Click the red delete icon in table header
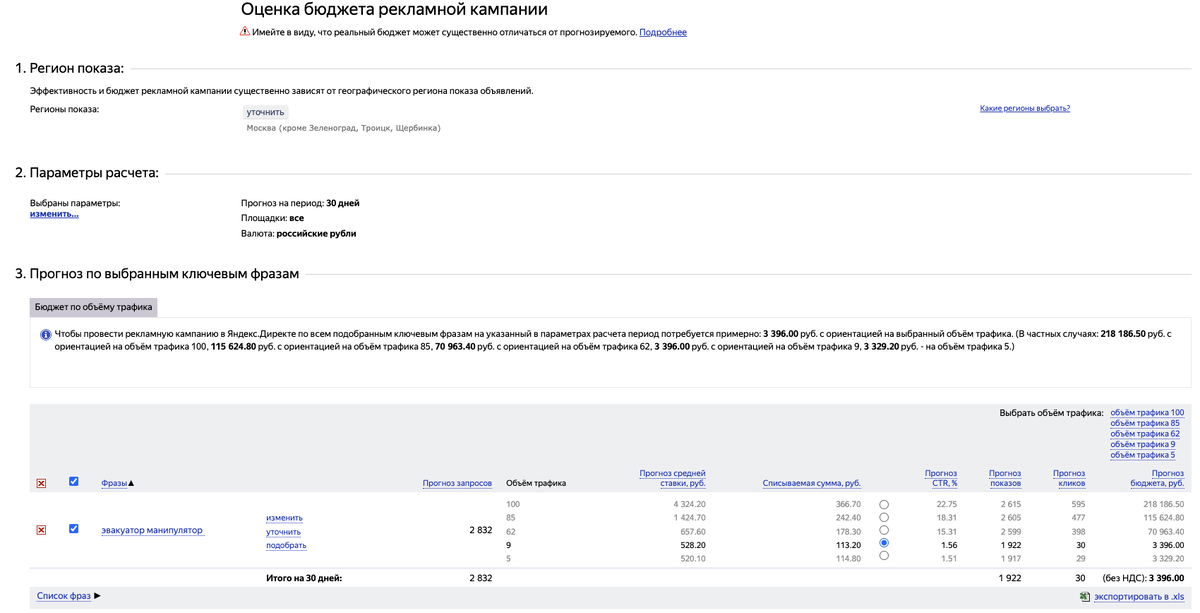The height and width of the screenshot is (613, 1200). (41, 483)
